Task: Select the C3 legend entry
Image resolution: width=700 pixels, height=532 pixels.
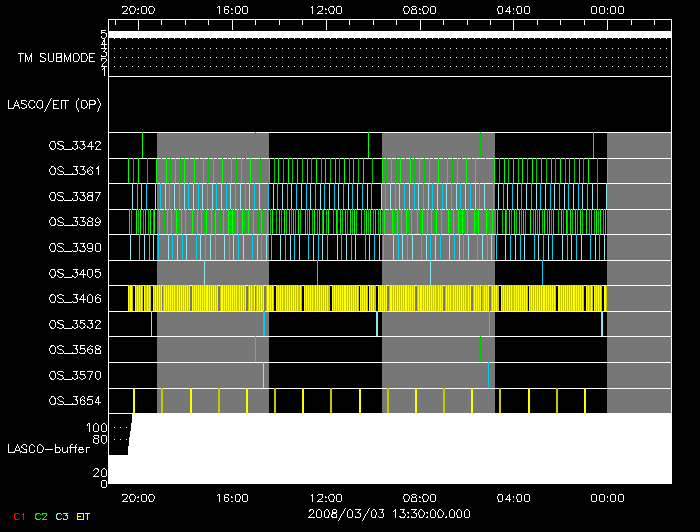Action: 63,517
